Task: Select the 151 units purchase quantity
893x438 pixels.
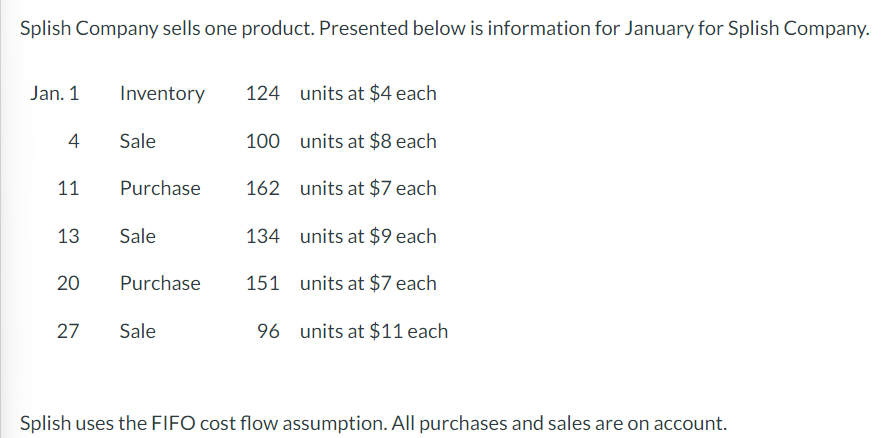Action: (x=262, y=283)
